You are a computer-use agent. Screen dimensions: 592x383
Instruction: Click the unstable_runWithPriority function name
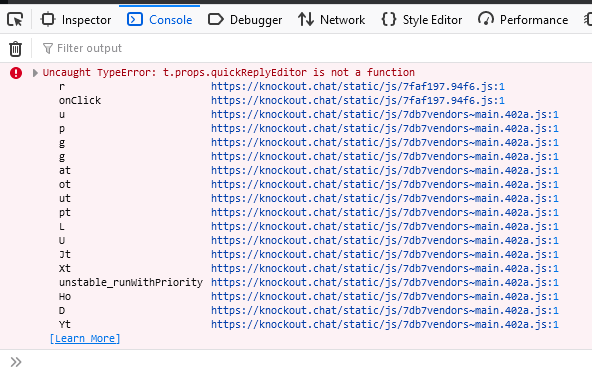(131, 283)
